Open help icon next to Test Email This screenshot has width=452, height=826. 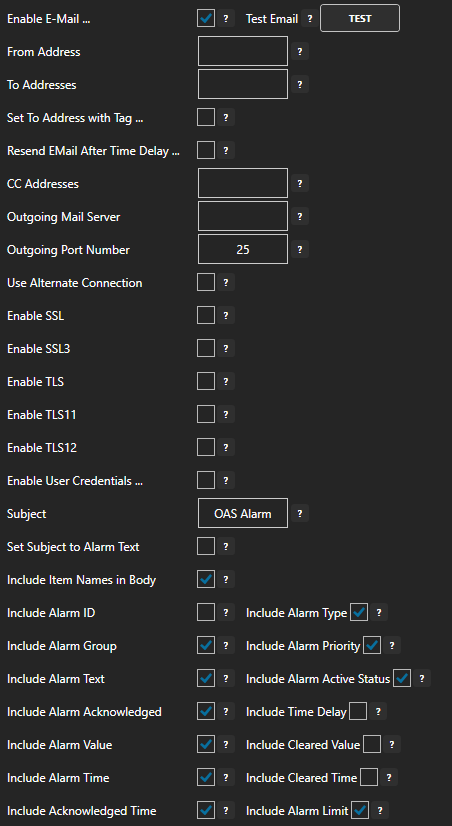tap(310, 19)
